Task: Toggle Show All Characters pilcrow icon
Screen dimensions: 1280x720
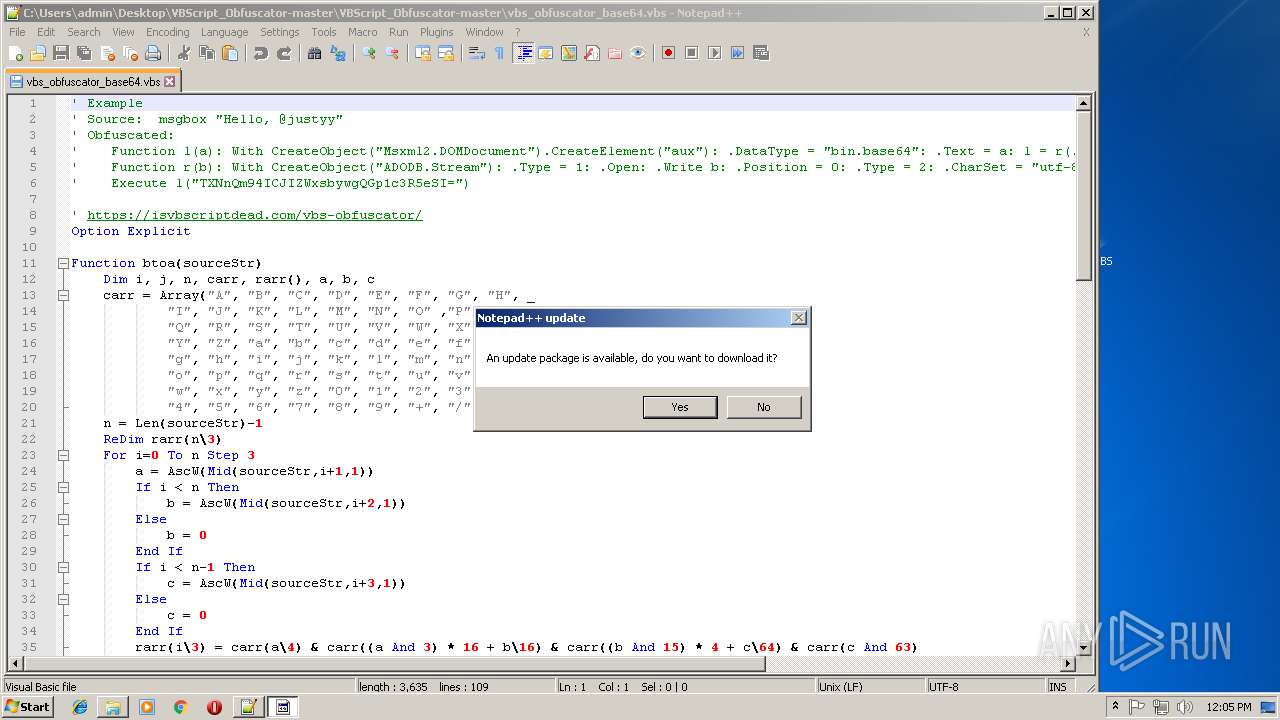Action: pos(499,53)
